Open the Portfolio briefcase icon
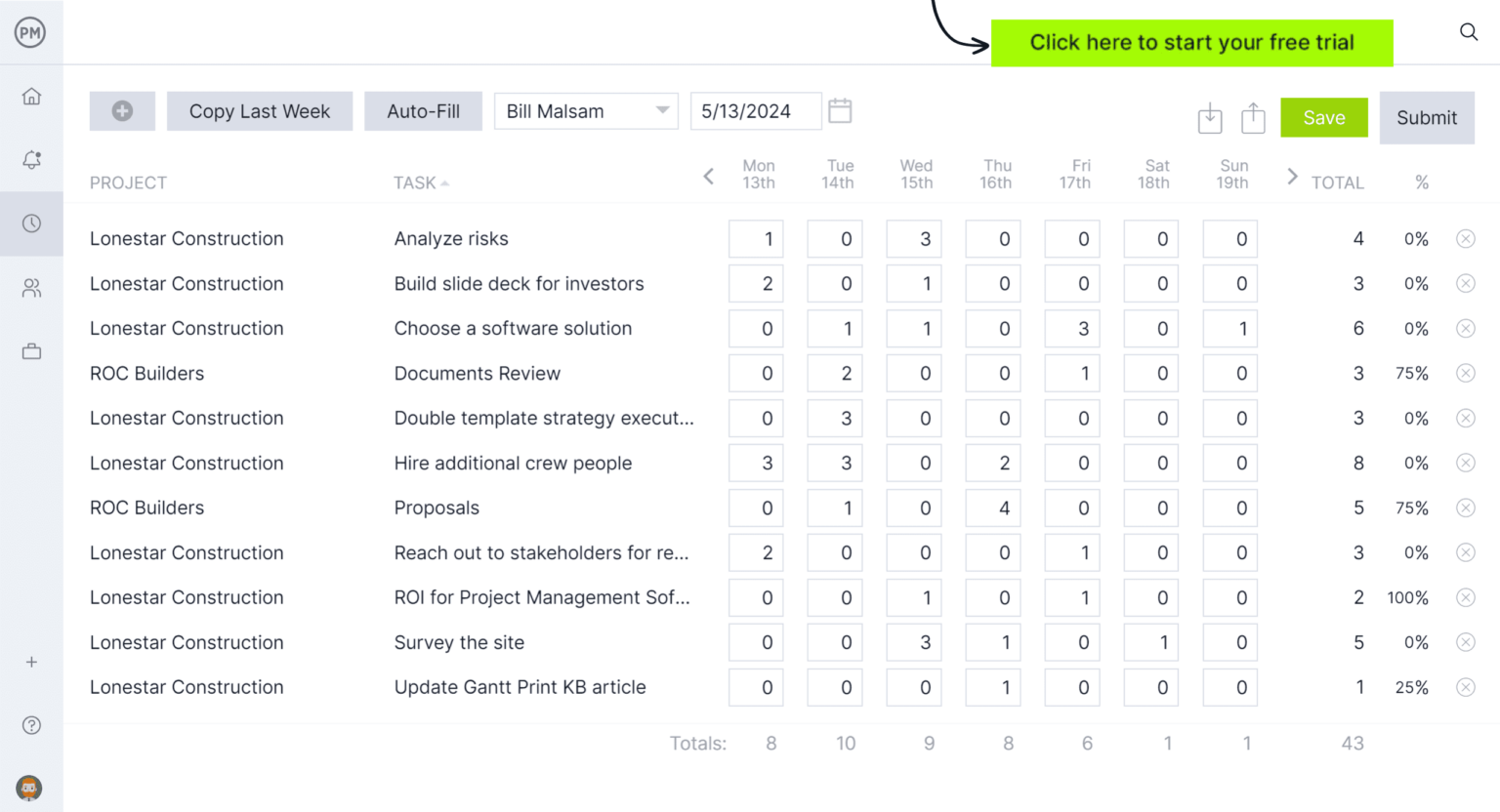 31,350
